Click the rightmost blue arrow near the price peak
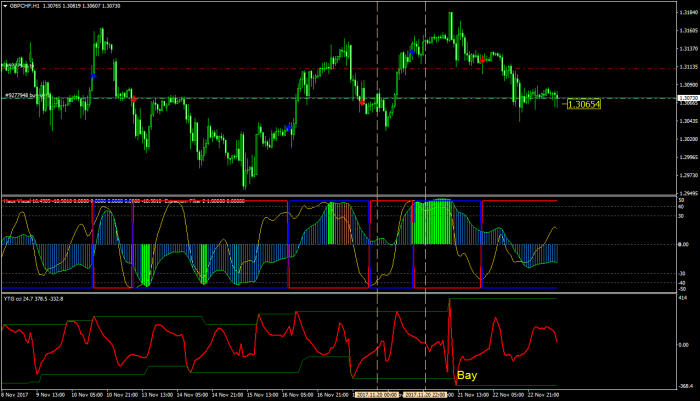The height and width of the screenshot is (401, 700). click(413, 49)
